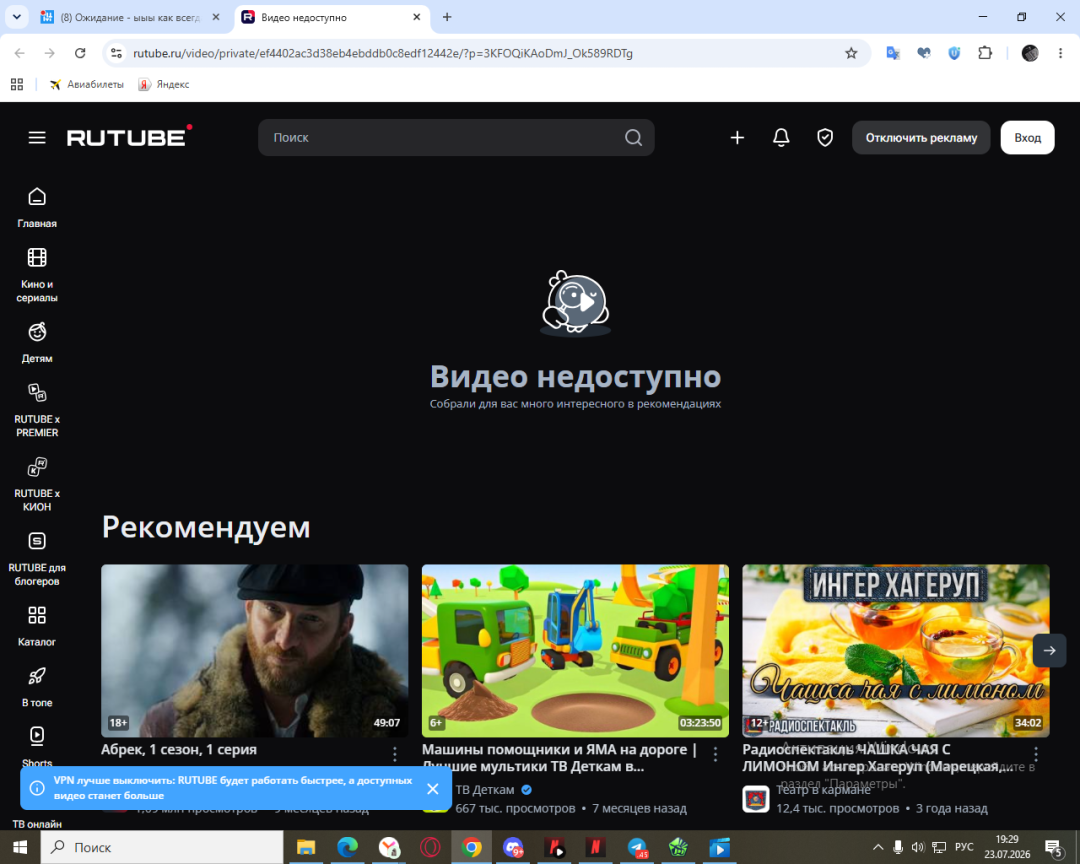Click the search magnifier icon in RUTUBE search bar

click(633, 138)
